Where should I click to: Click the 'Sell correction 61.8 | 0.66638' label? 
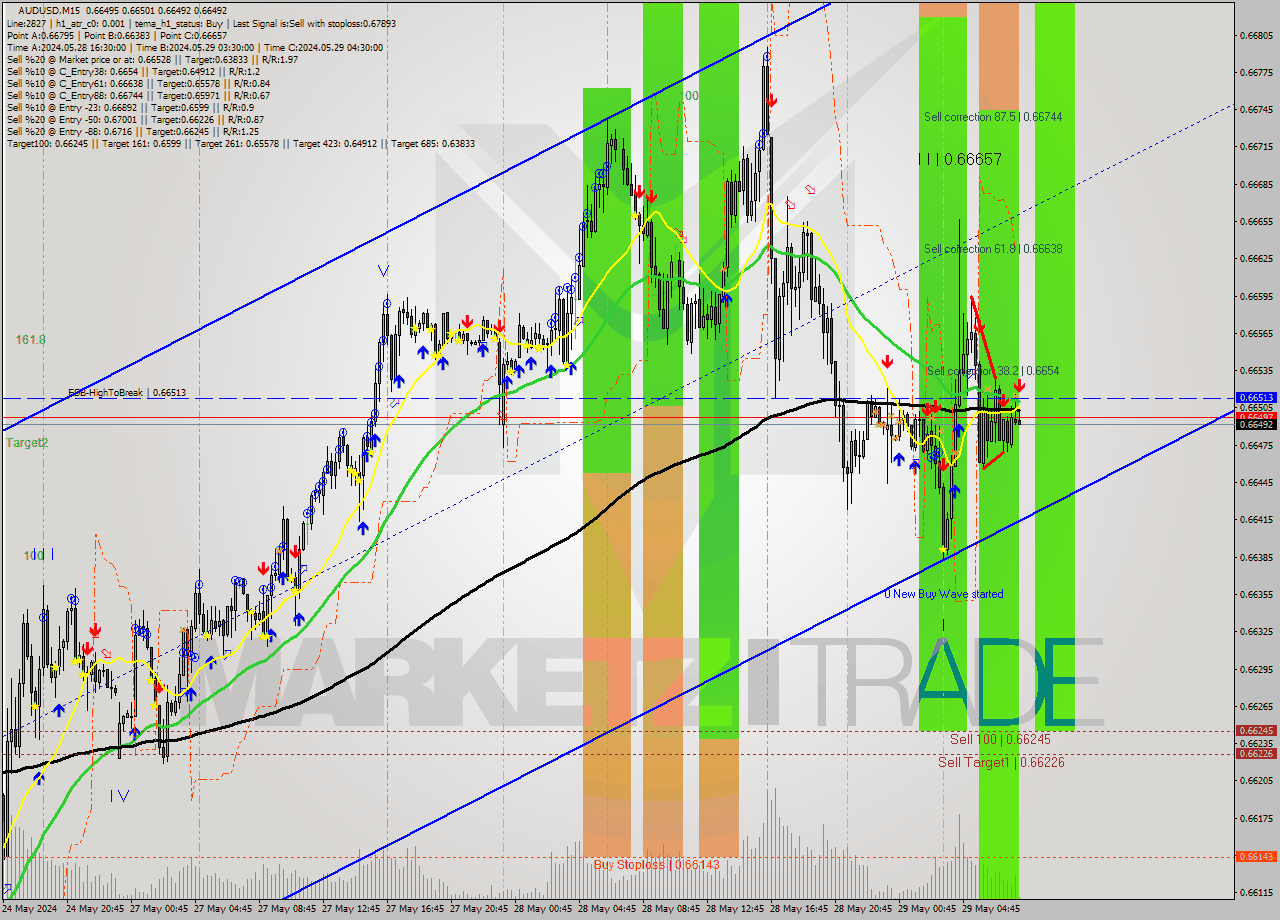993,249
